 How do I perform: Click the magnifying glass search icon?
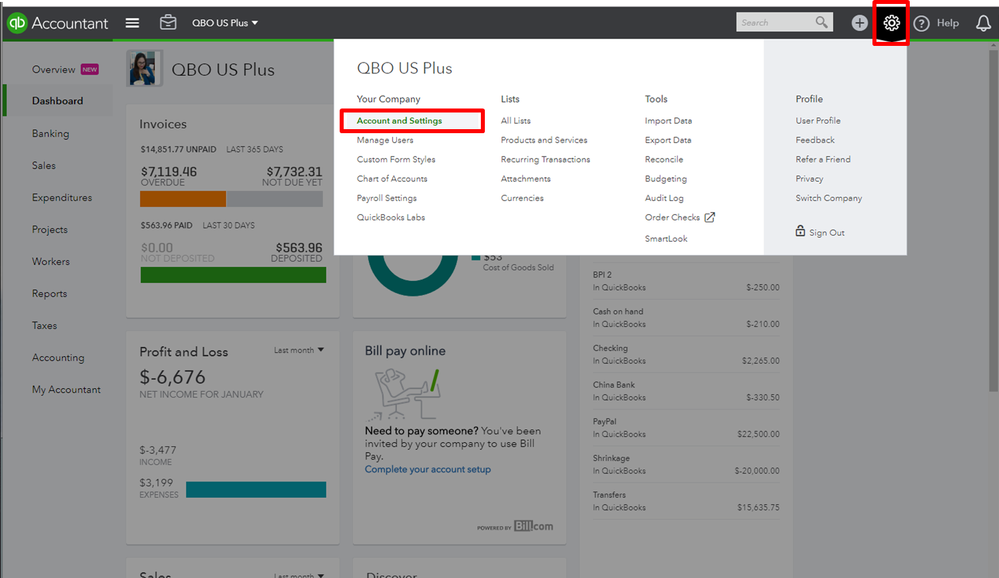(x=822, y=22)
